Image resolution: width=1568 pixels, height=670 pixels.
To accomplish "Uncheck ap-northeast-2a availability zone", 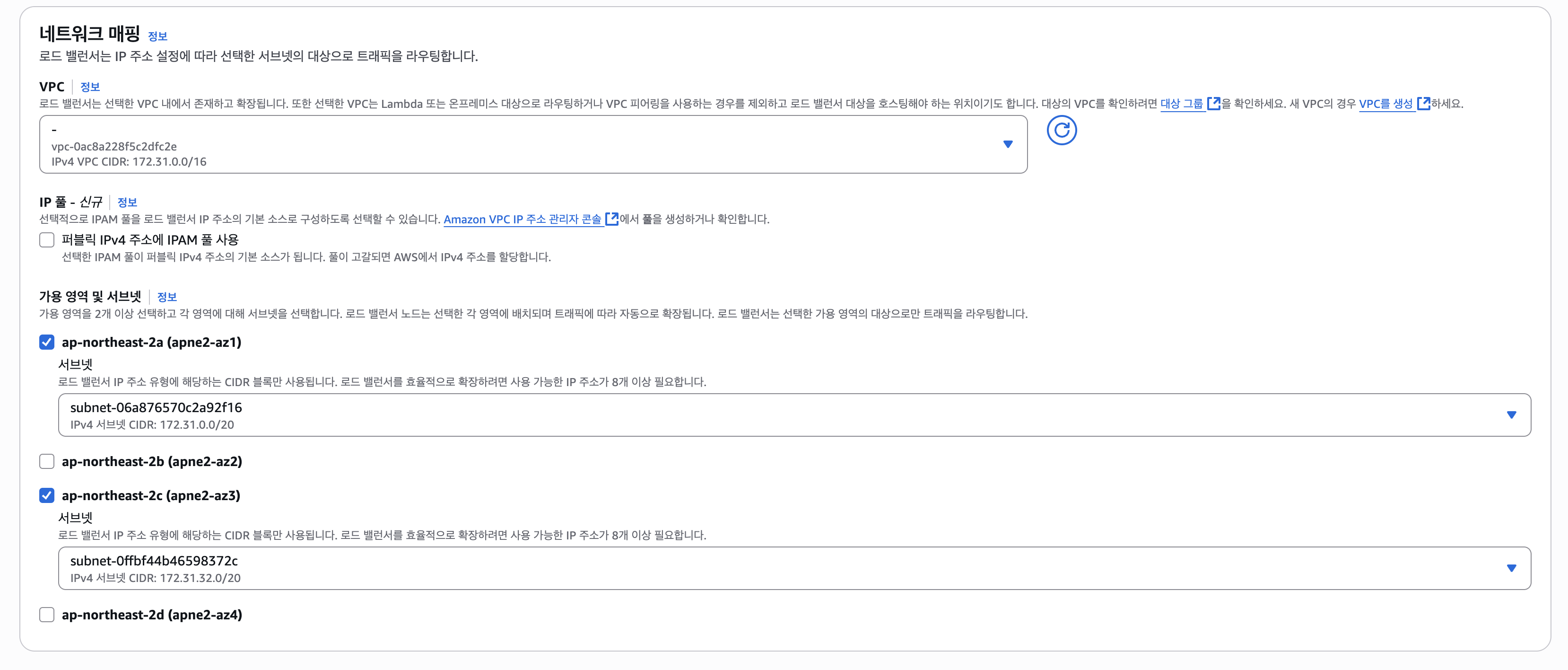I will [x=47, y=342].
